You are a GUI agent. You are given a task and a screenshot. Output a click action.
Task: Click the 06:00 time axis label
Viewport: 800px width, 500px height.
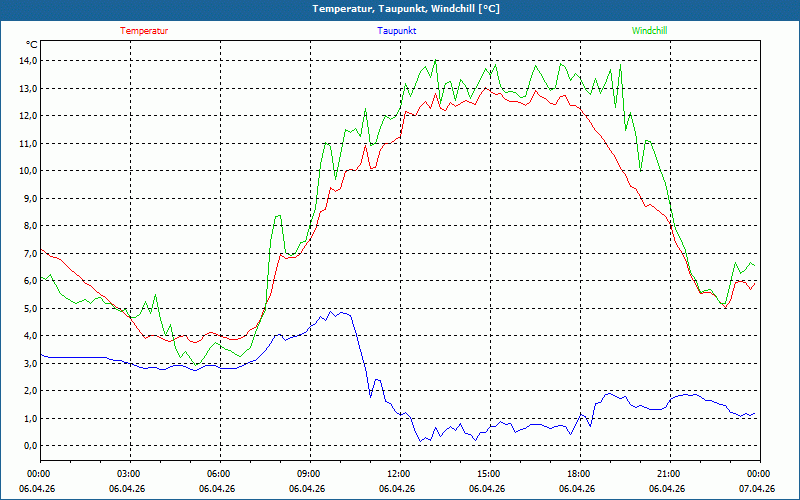click(218, 474)
